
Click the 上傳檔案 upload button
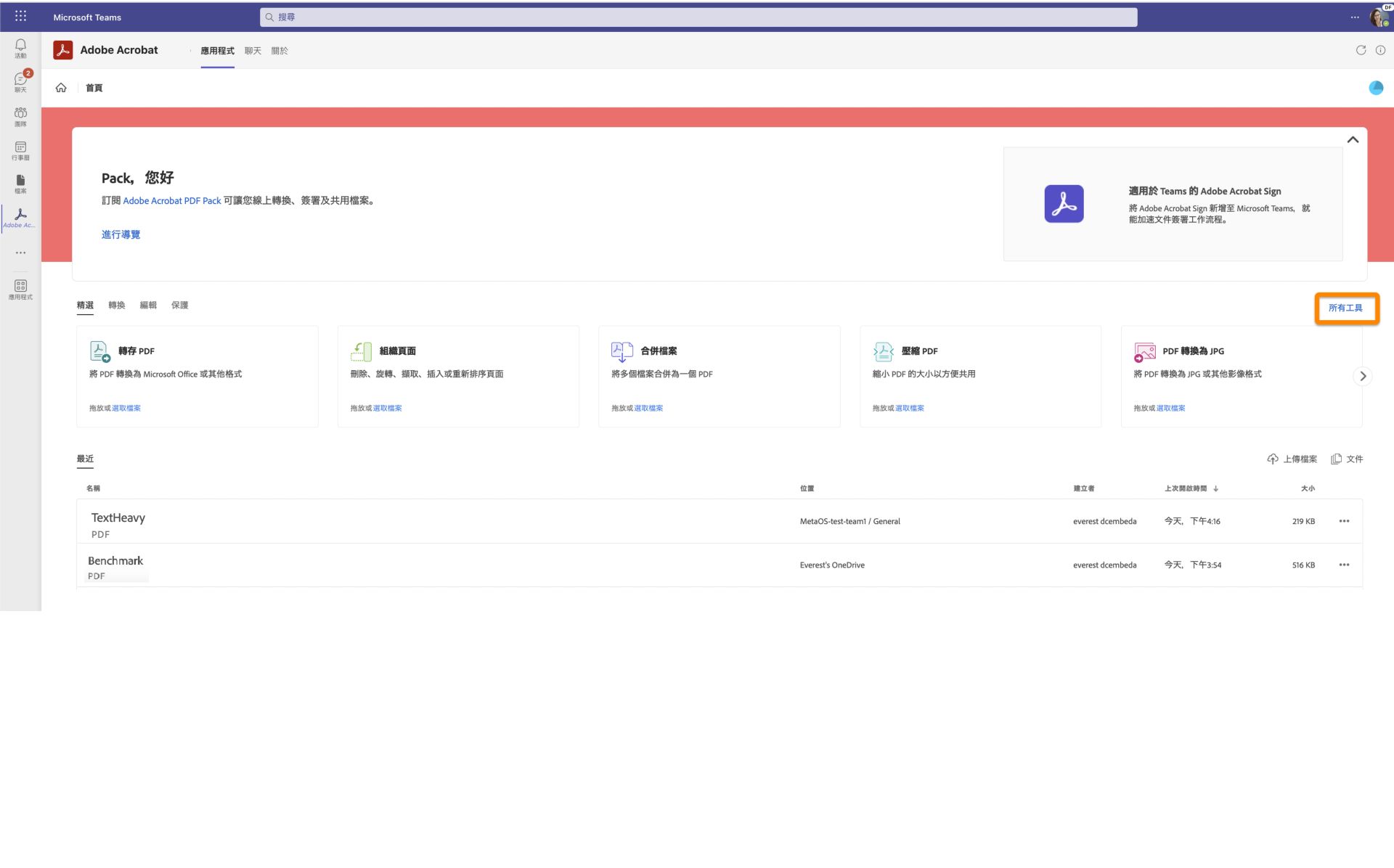click(1292, 459)
